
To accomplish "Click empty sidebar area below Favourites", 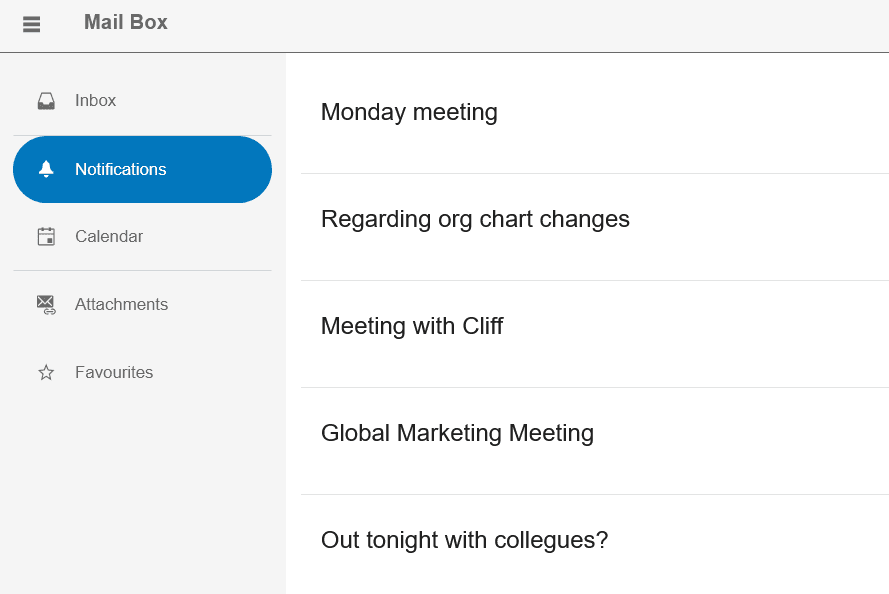I will 142,499.
